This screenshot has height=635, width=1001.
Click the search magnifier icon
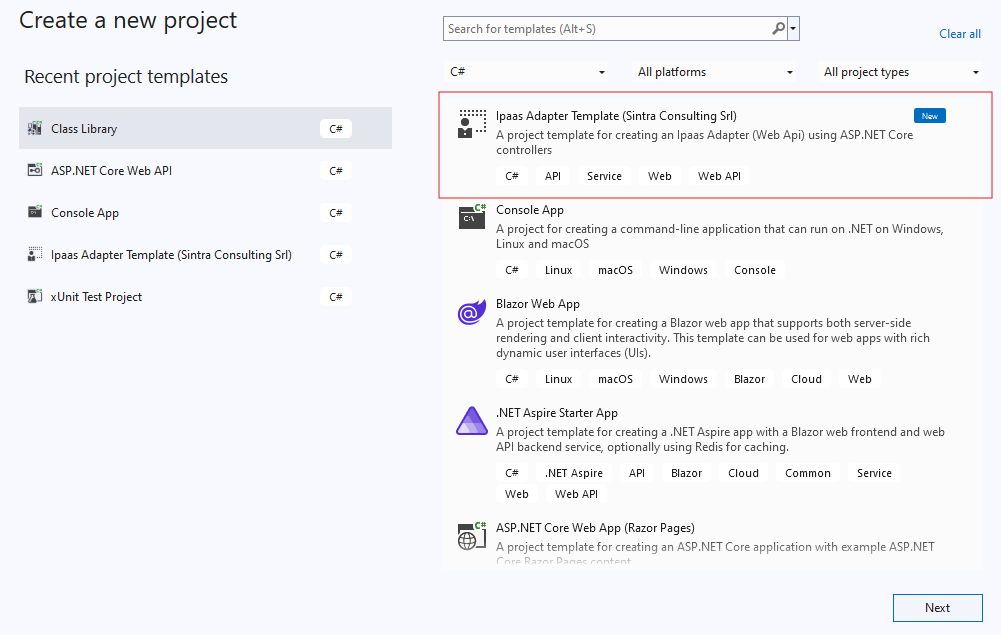point(777,29)
